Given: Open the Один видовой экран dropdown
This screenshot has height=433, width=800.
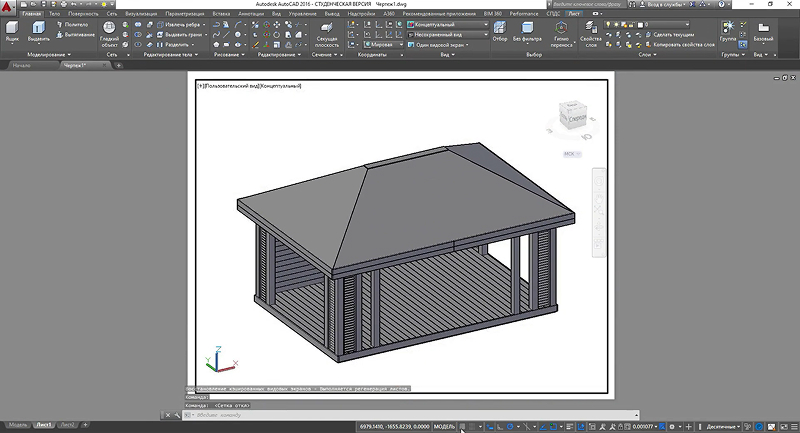Looking at the screenshot, I should click(439, 45).
